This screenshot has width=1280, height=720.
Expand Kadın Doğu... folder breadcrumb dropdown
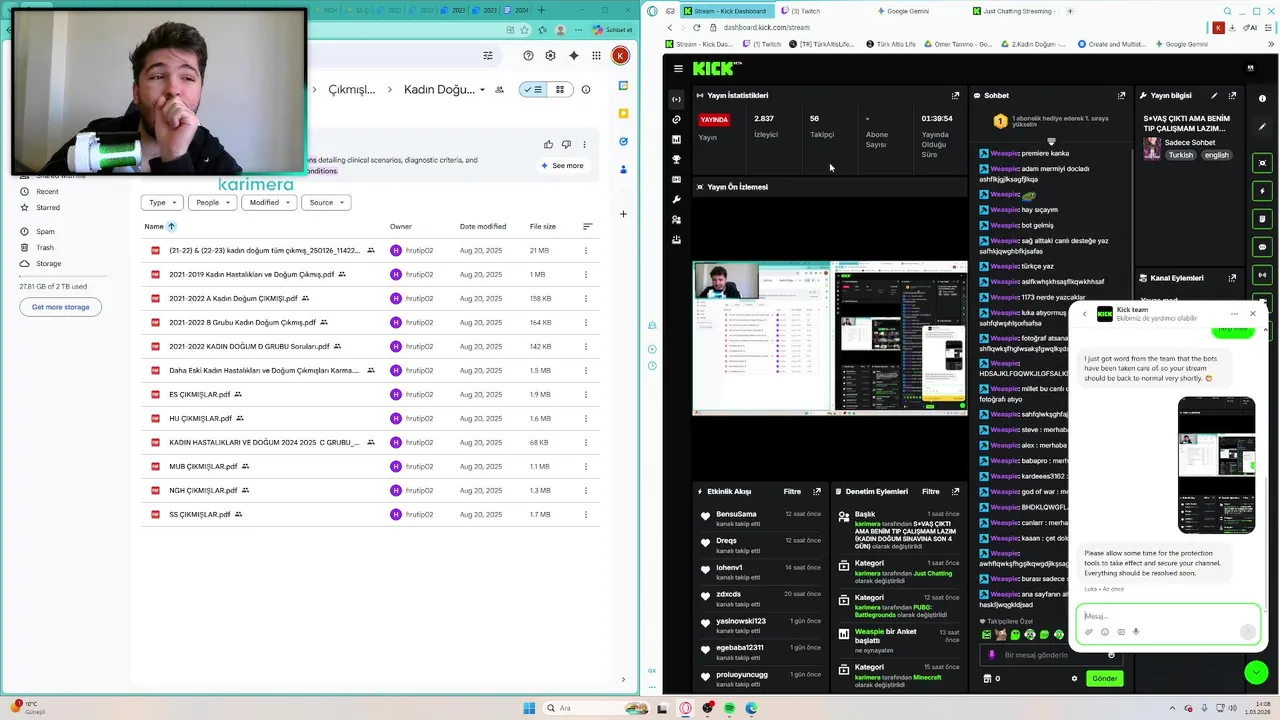483,89
